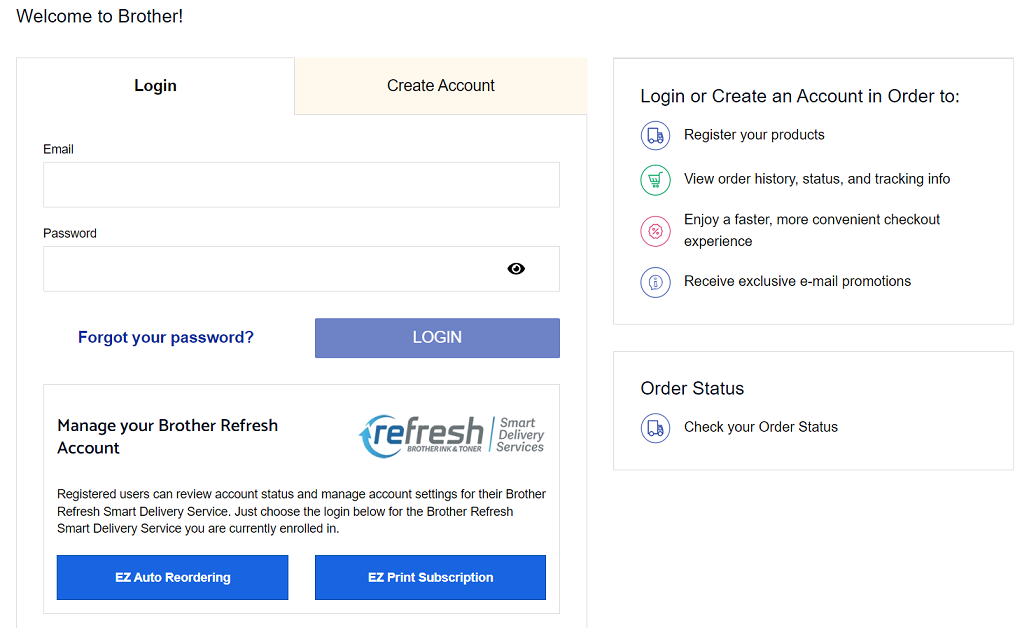Click Receive exclusive e-mail promotions text
The height and width of the screenshot is (628, 1022).
pos(797,282)
